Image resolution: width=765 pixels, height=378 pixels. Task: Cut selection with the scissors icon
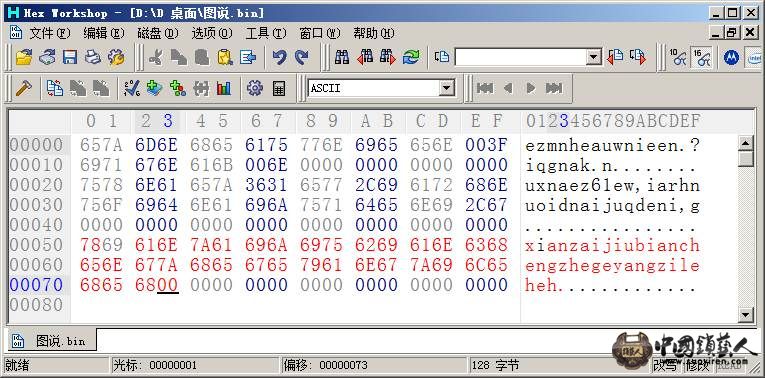point(155,58)
